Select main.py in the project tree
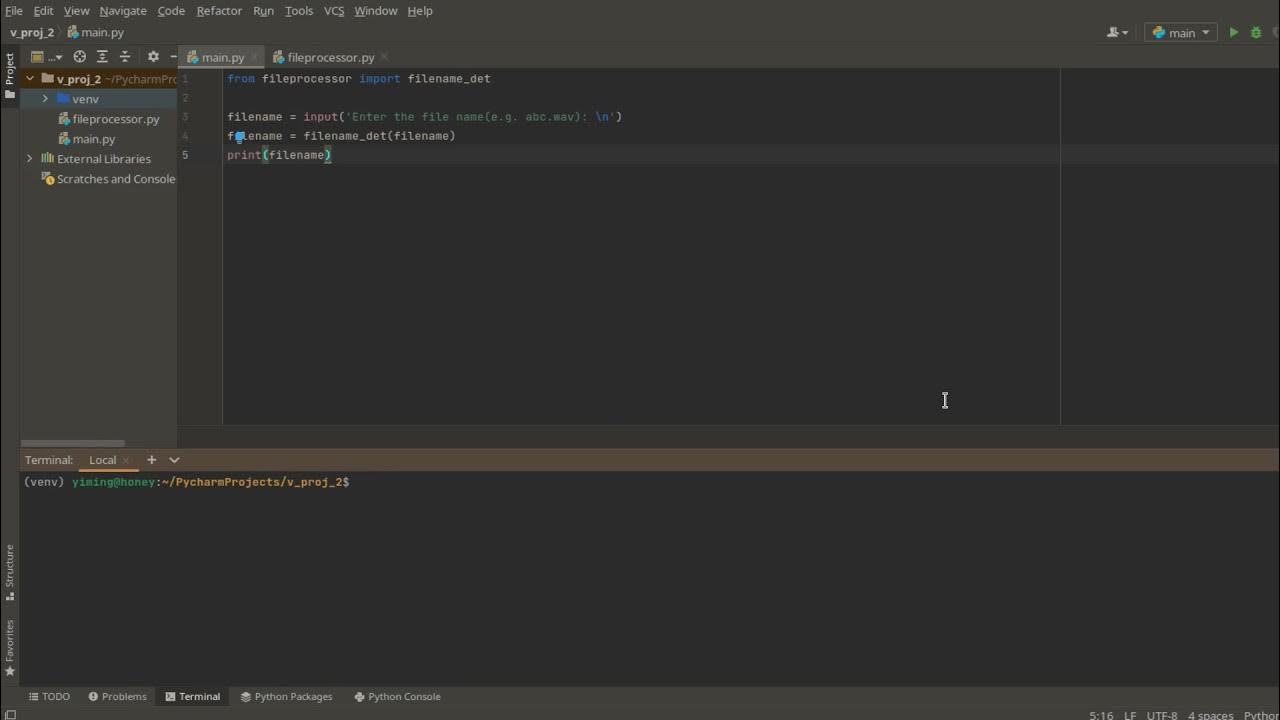This screenshot has width=1280, height=720. coord(93,139)
